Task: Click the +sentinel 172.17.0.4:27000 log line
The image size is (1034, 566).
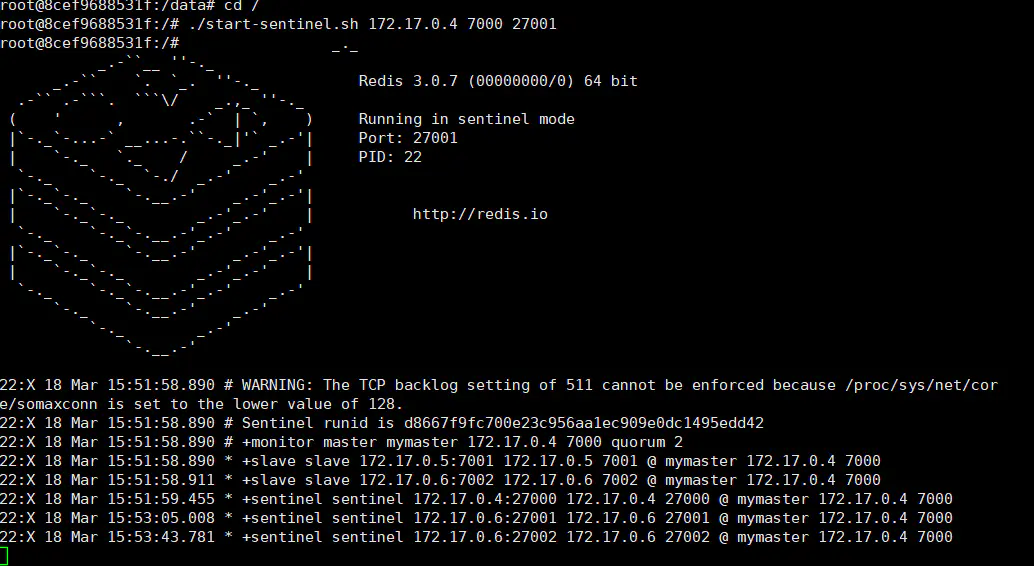Action: [476, 499]
